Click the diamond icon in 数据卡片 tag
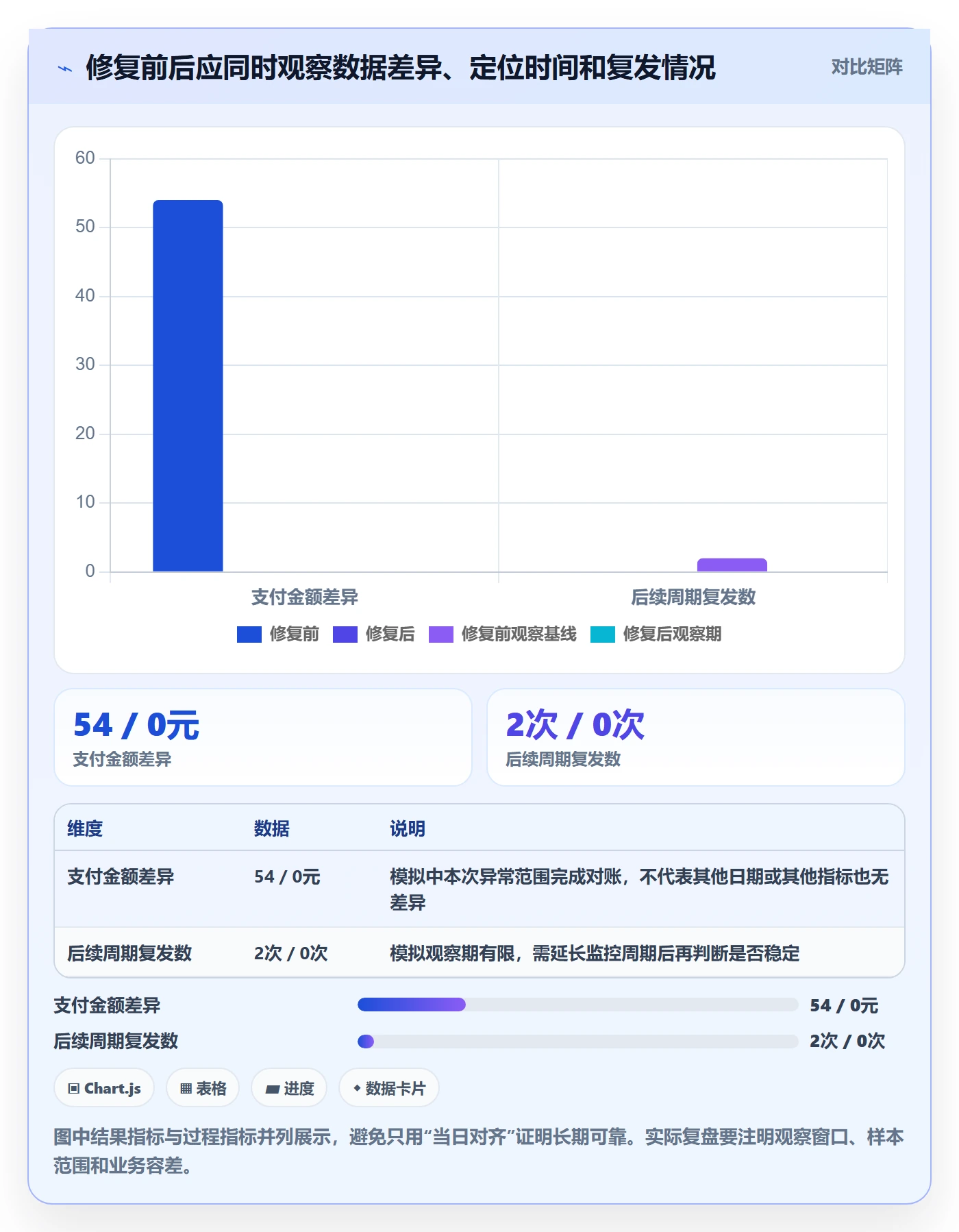Image resolution: width=959 pixels, height=1232 pixels. (357, 1088)
